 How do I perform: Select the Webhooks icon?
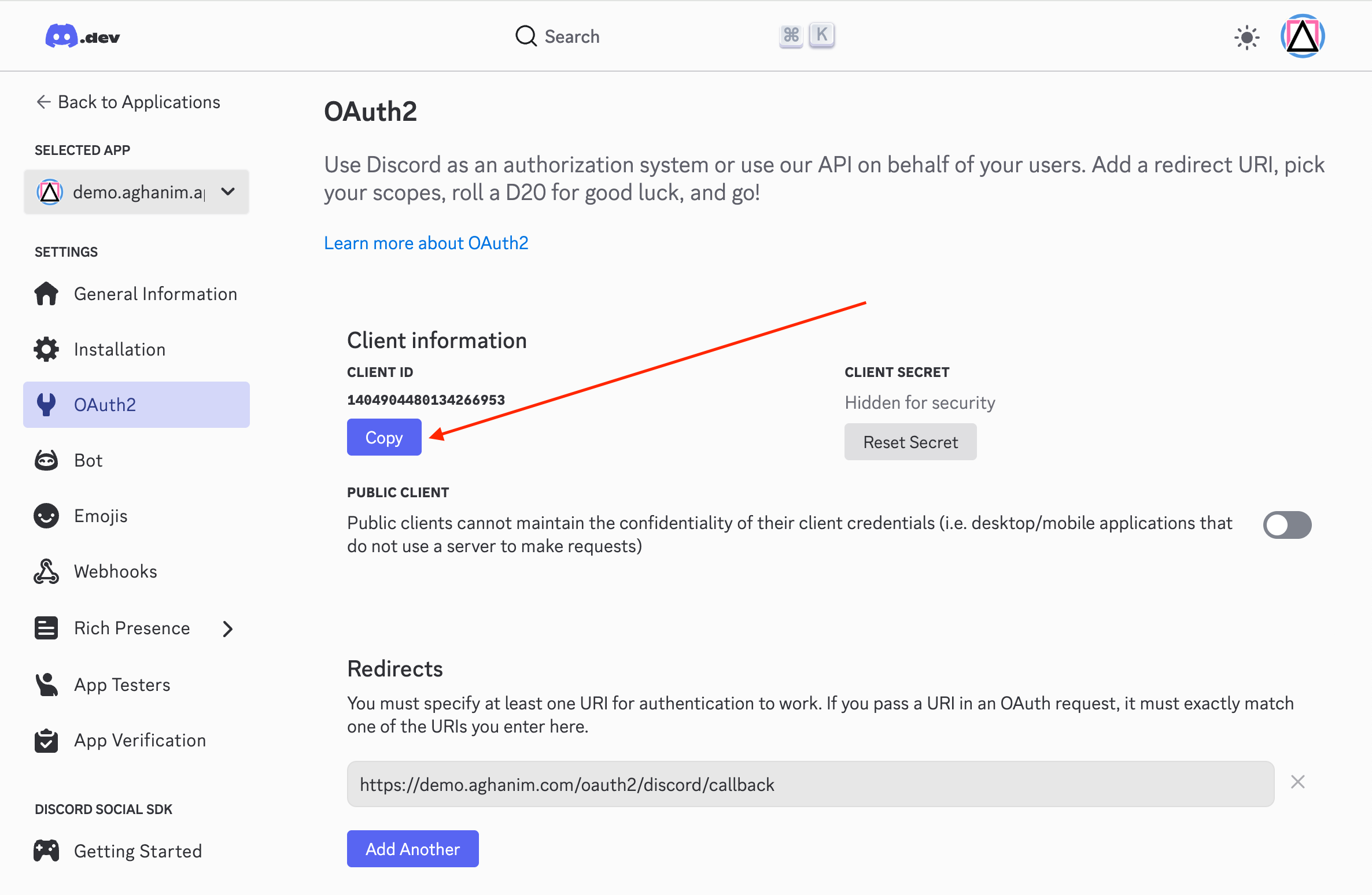[46, 571]
